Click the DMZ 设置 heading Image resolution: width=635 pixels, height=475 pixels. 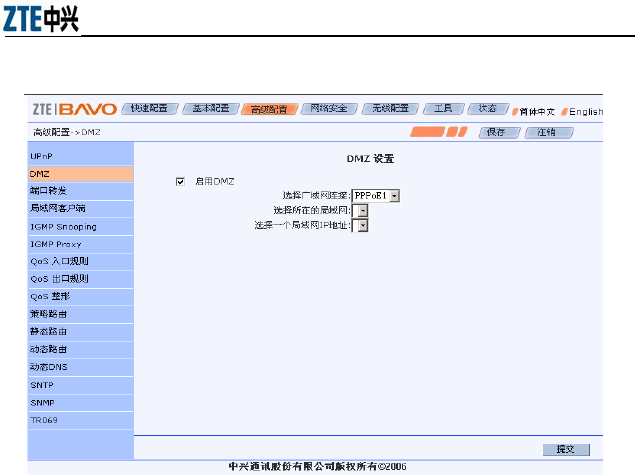coord(370,159)
